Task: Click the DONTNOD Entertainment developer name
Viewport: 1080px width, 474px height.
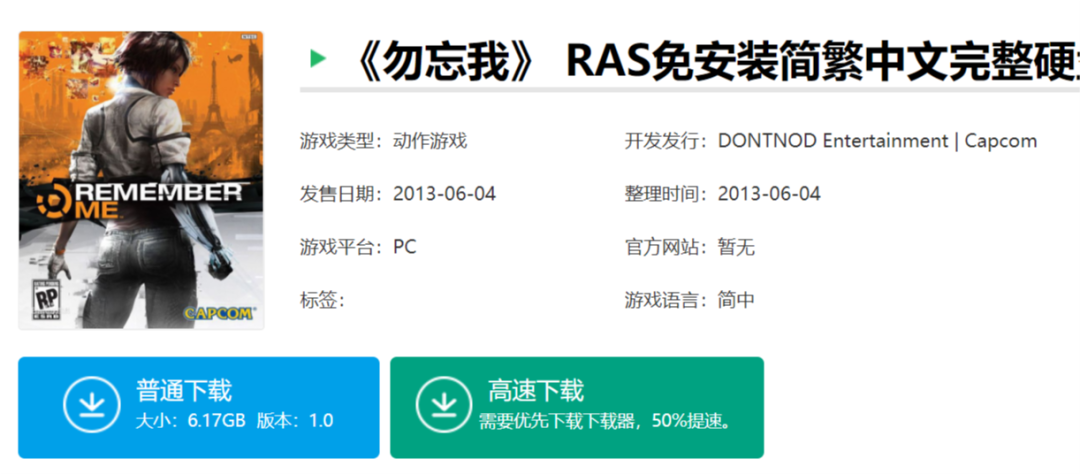Action: click(832, 141)
